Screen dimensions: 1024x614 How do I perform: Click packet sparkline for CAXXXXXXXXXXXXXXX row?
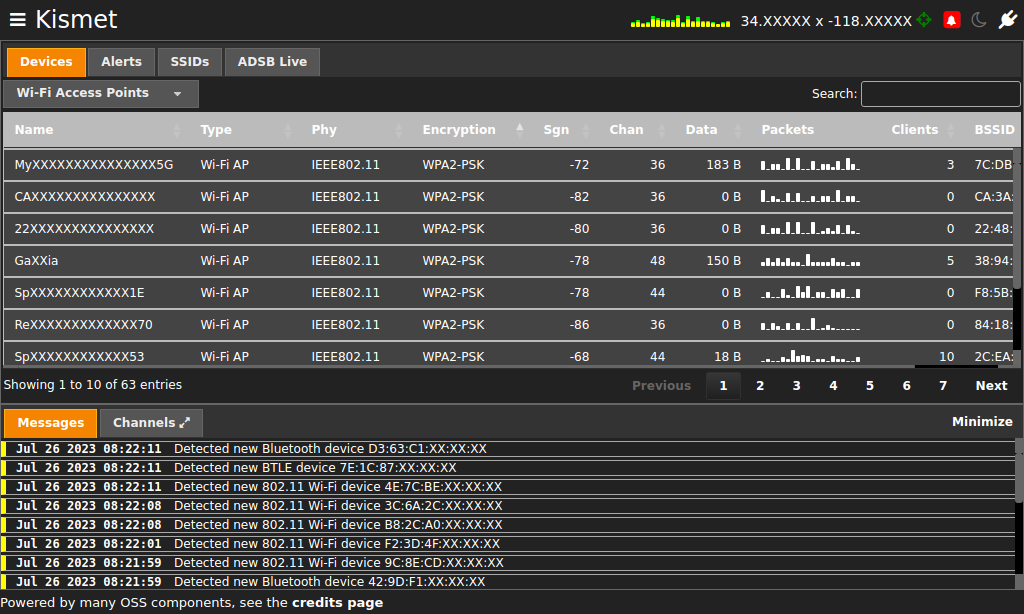coord(810,196)
